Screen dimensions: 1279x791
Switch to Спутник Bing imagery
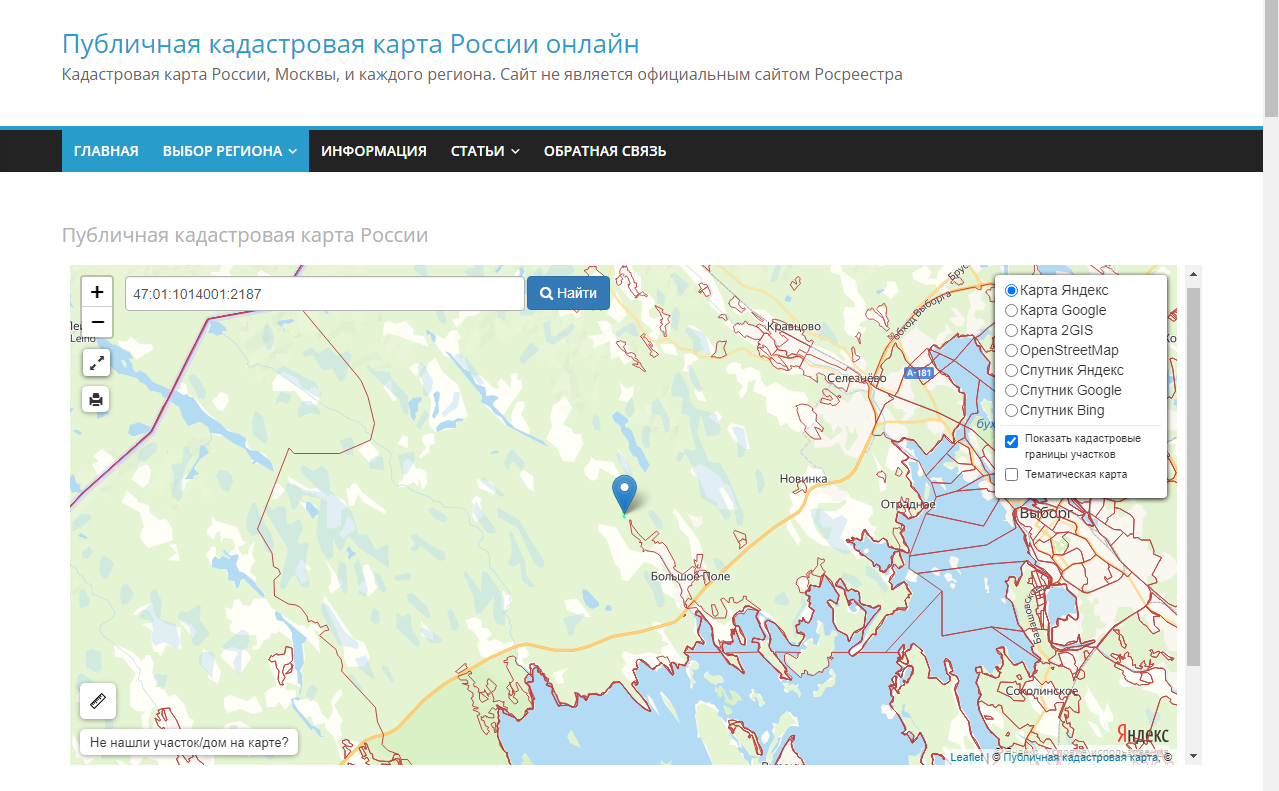1011,410
